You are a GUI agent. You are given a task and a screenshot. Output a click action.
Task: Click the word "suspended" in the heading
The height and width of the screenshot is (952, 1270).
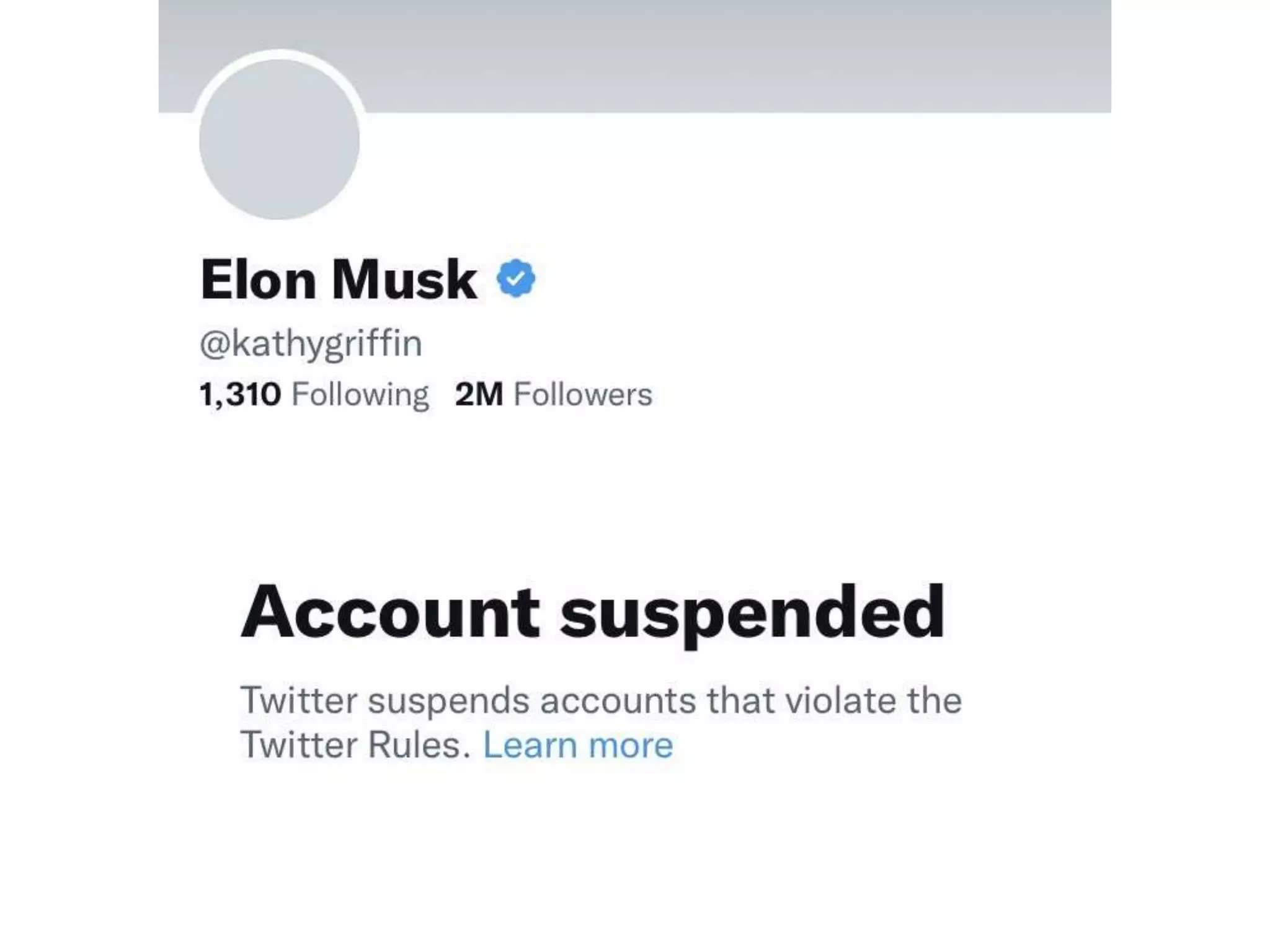point(752,614)
